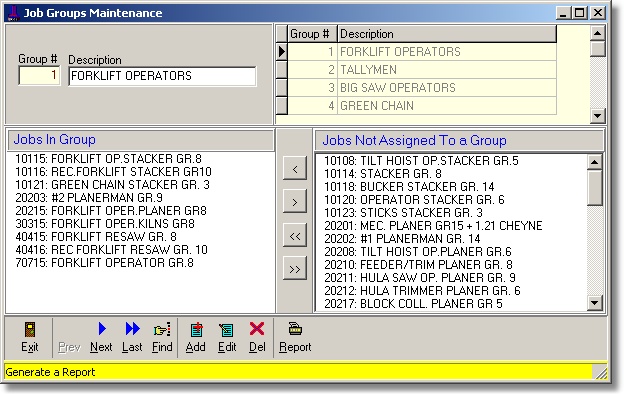Select job 20215: FORKLIFT OPER.PLANER GR8

point(111,211)
